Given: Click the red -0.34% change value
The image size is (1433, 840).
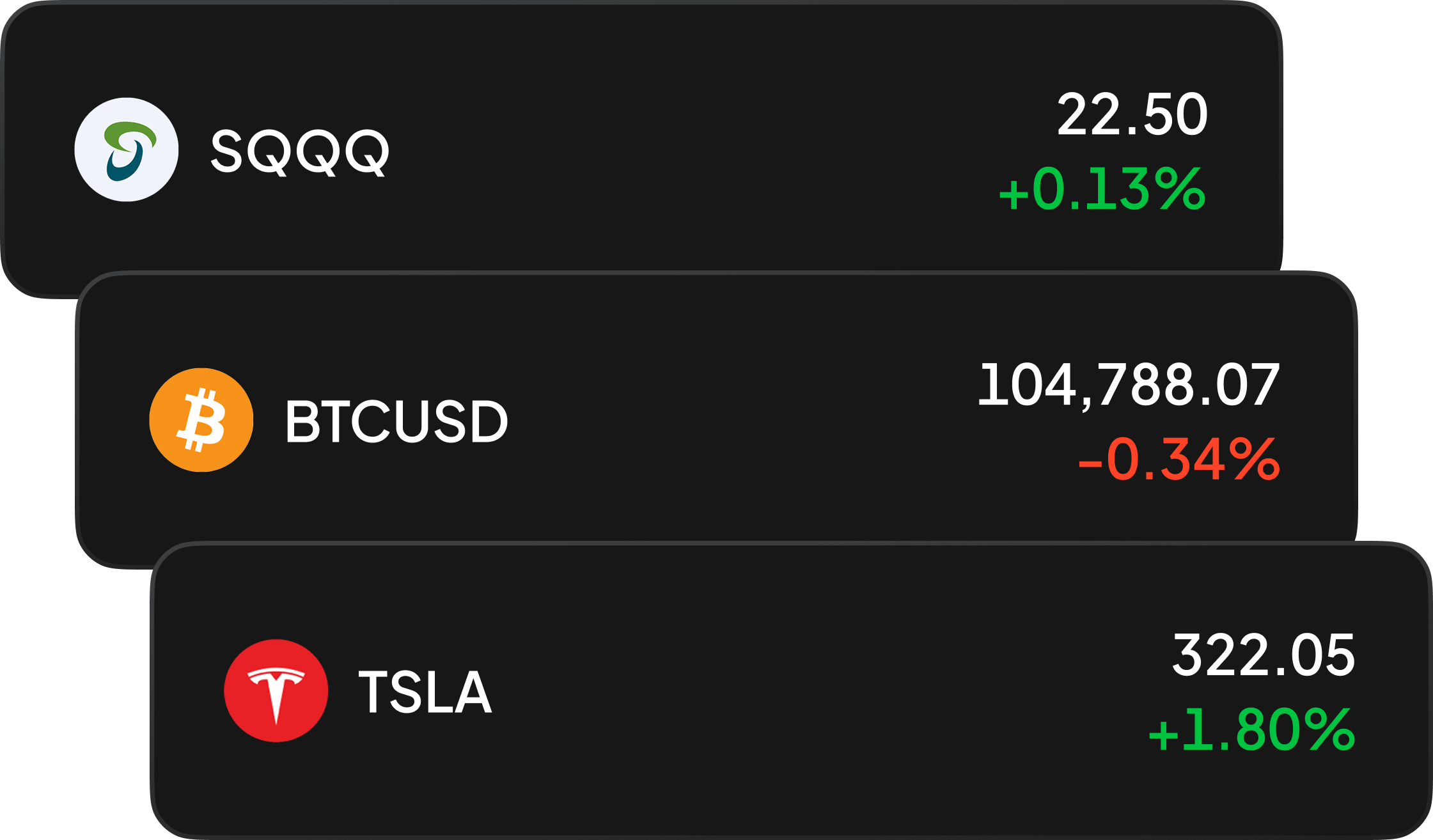Looking at the screenshot, I should click(x=1179, y=460).
